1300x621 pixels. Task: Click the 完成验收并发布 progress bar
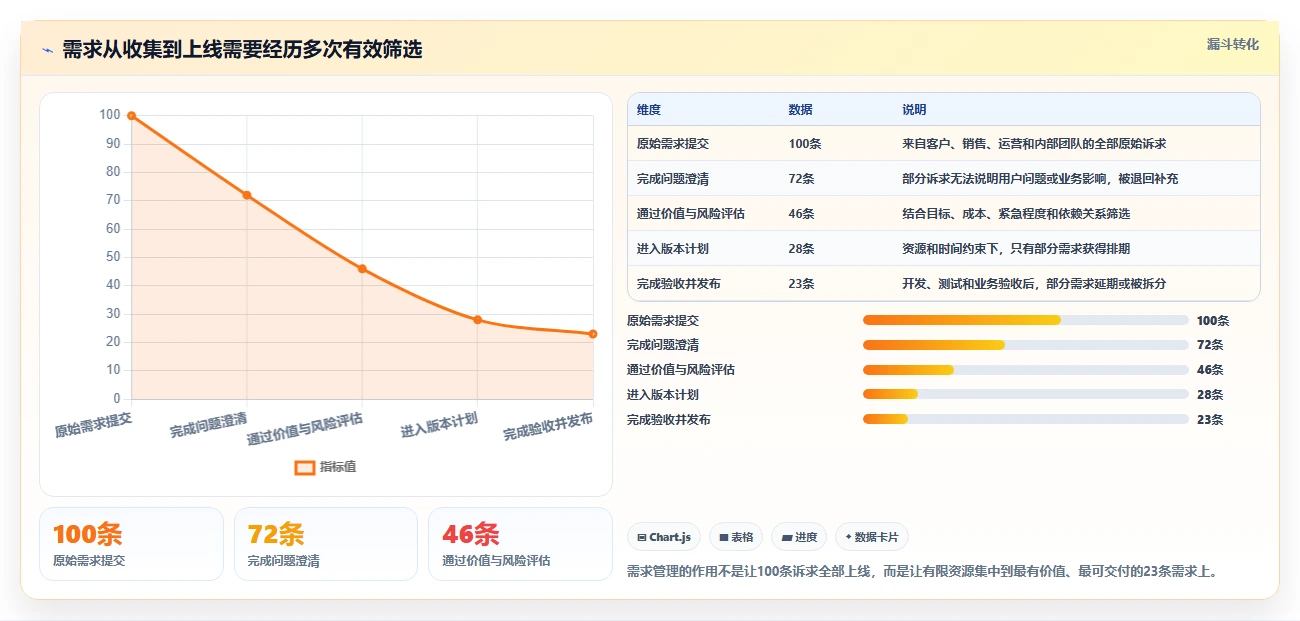[1026, 420]
